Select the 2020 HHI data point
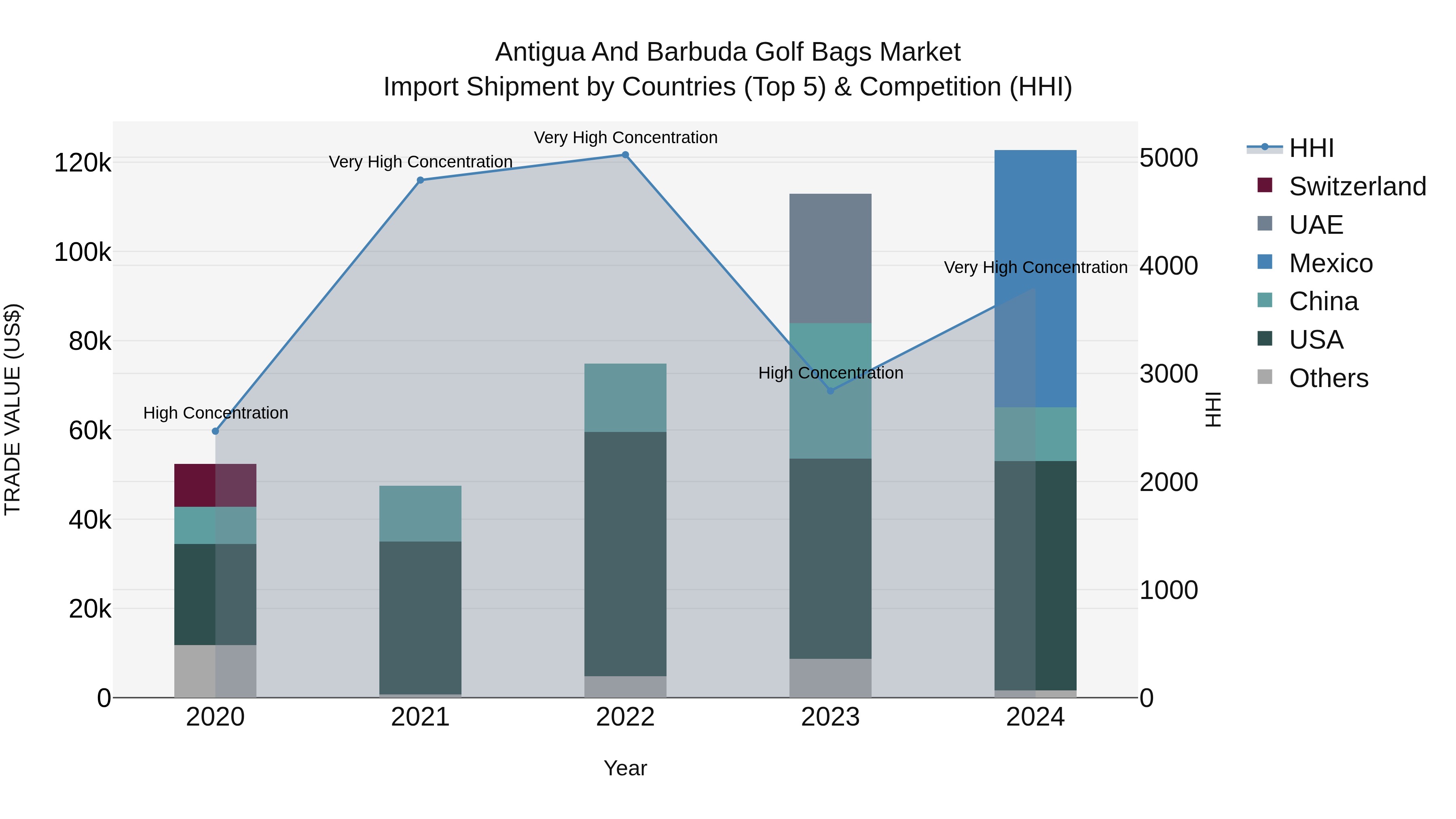Viewport: 1456px width, 819px height. click(x=215, y=431)
